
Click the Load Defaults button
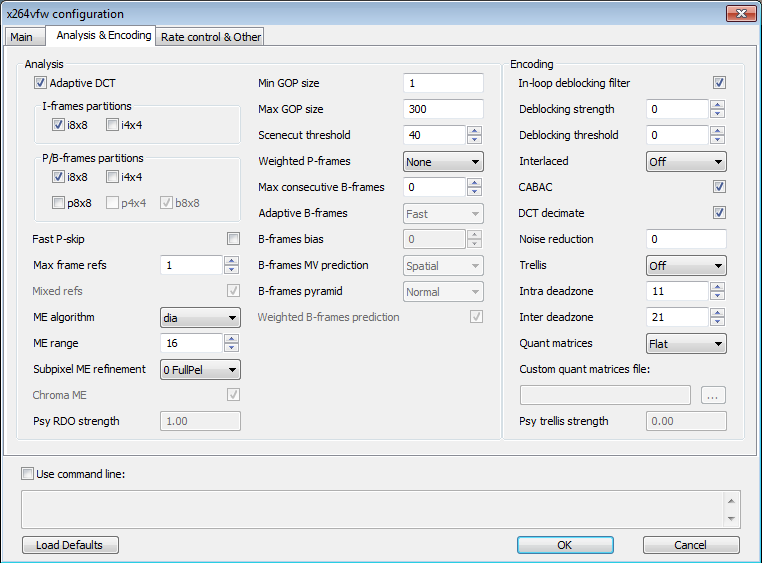point(70,545)
